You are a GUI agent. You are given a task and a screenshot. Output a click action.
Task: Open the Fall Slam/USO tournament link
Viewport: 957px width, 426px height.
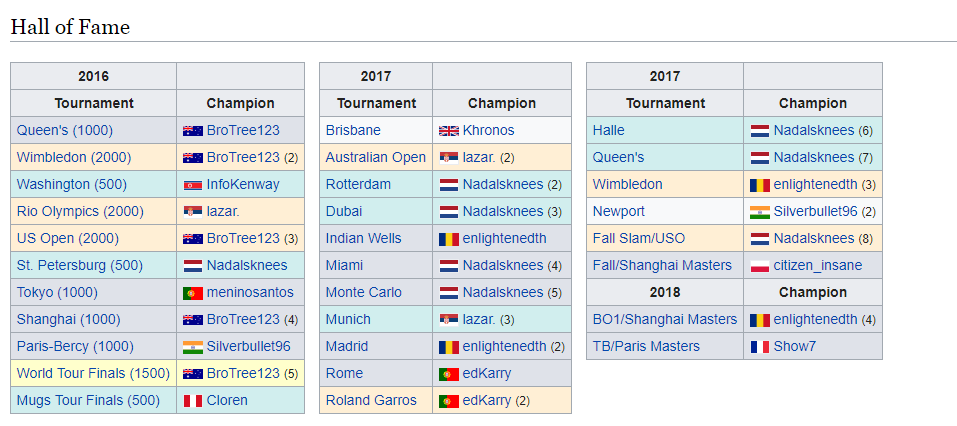[639, 238]
